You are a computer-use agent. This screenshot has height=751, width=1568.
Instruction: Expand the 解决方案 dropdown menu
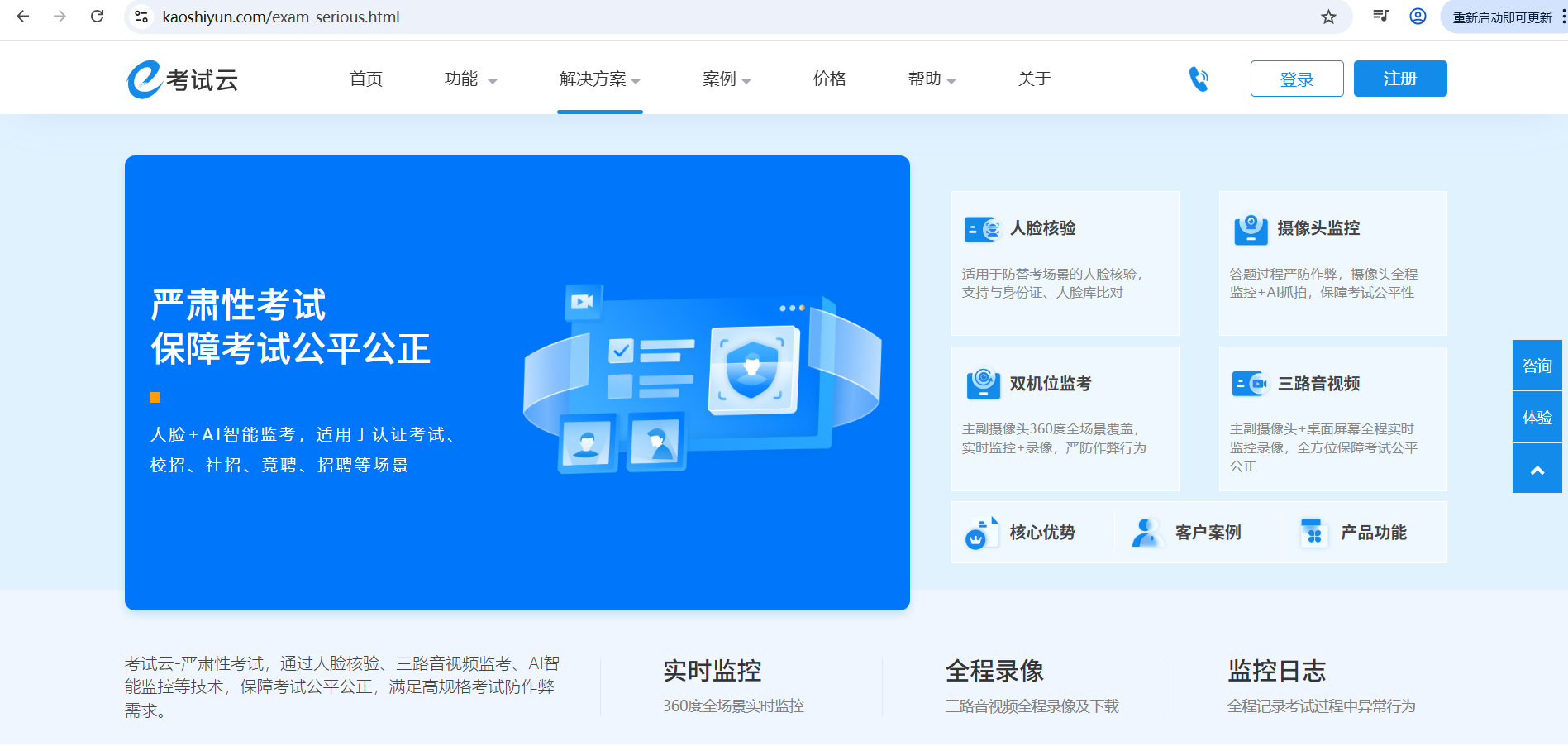pyautogui.click(x=599, y=79)
